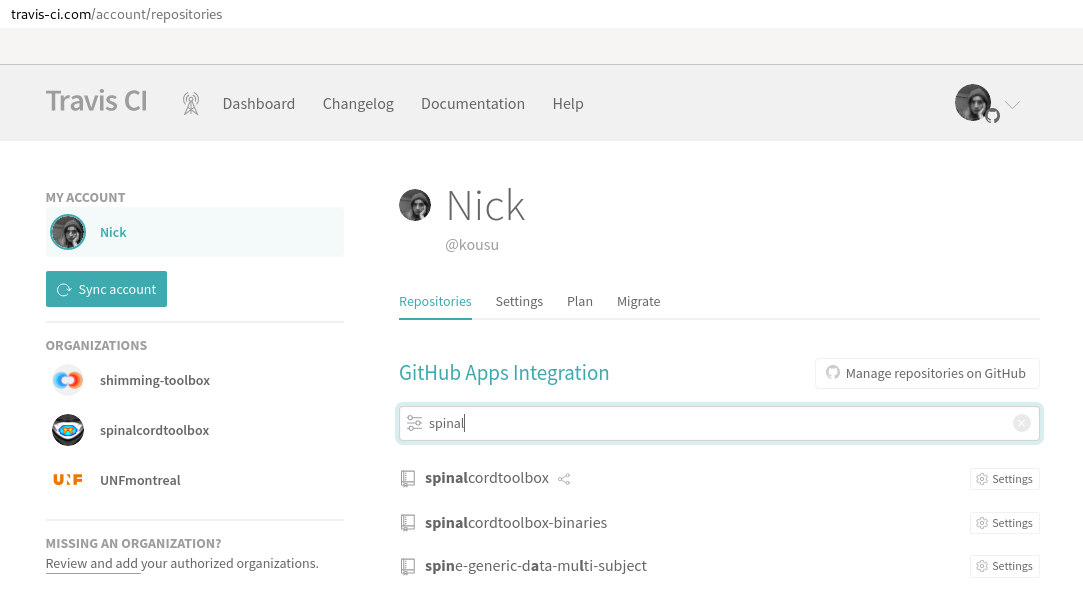Click the repo icon for spinalcordtoolbox-binaries
Viewport: 1083px width, 597px height.
[x=408, y=523]
